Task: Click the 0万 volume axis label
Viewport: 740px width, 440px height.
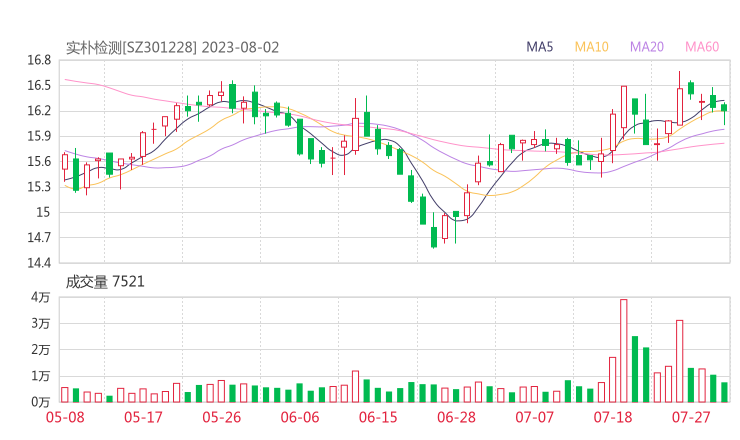Action: tap(41, 402)
